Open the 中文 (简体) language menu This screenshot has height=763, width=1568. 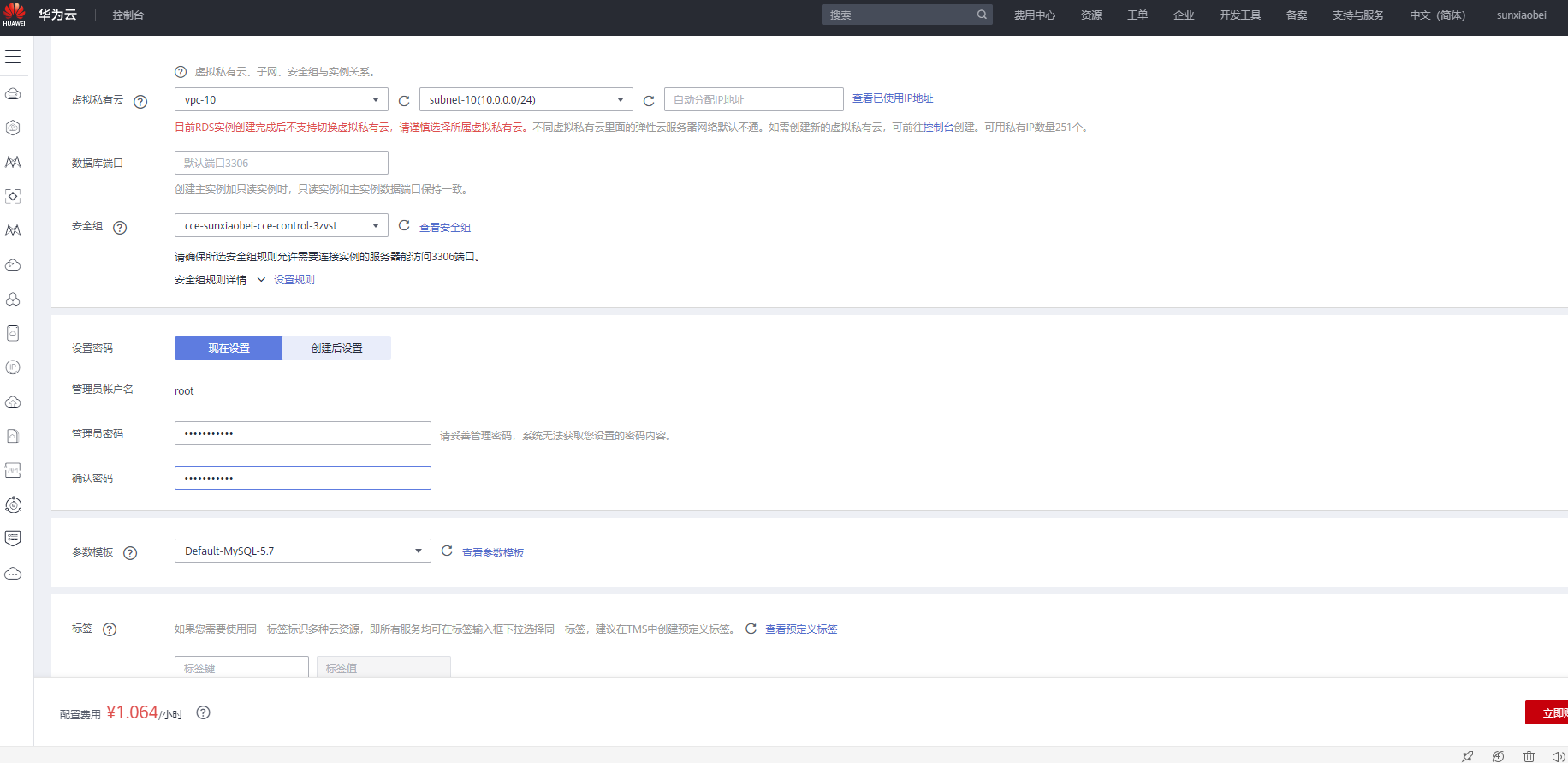1438,15
